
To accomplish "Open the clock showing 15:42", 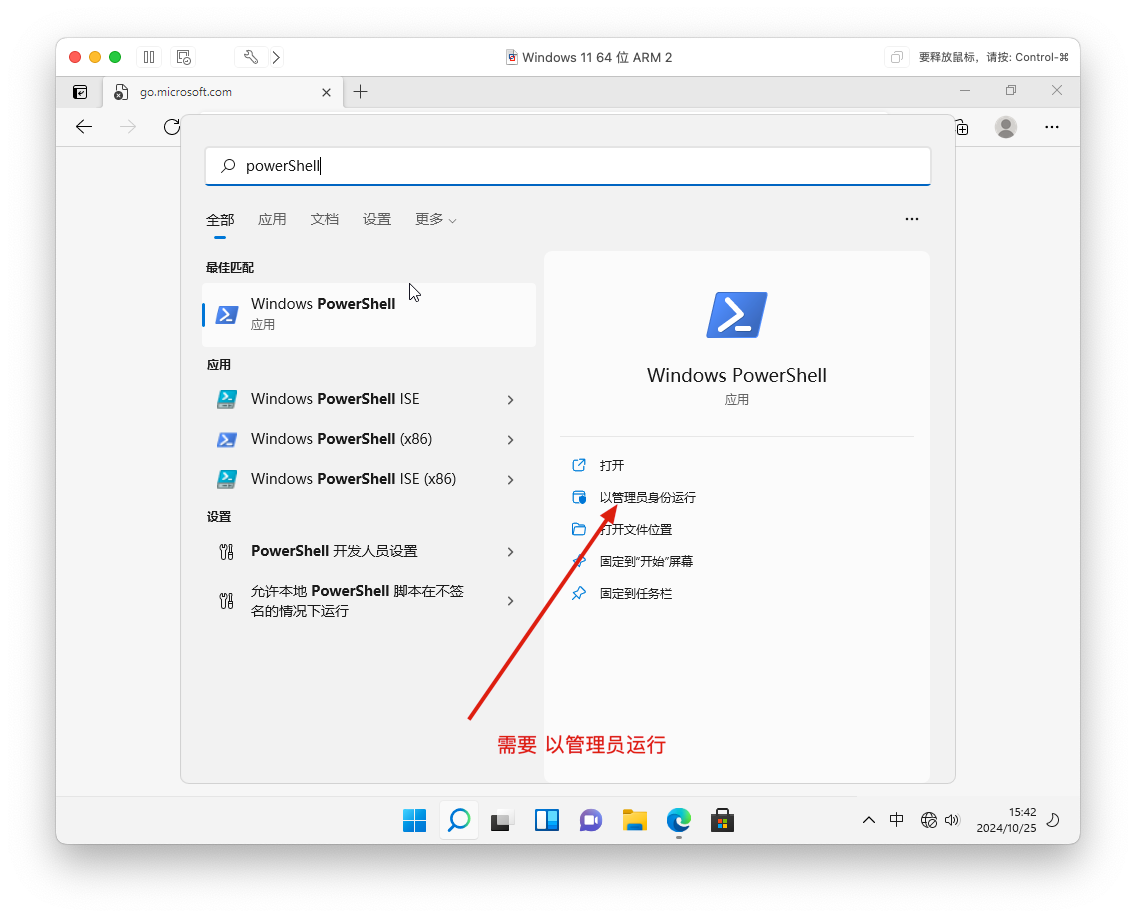I will (1006, 820).
